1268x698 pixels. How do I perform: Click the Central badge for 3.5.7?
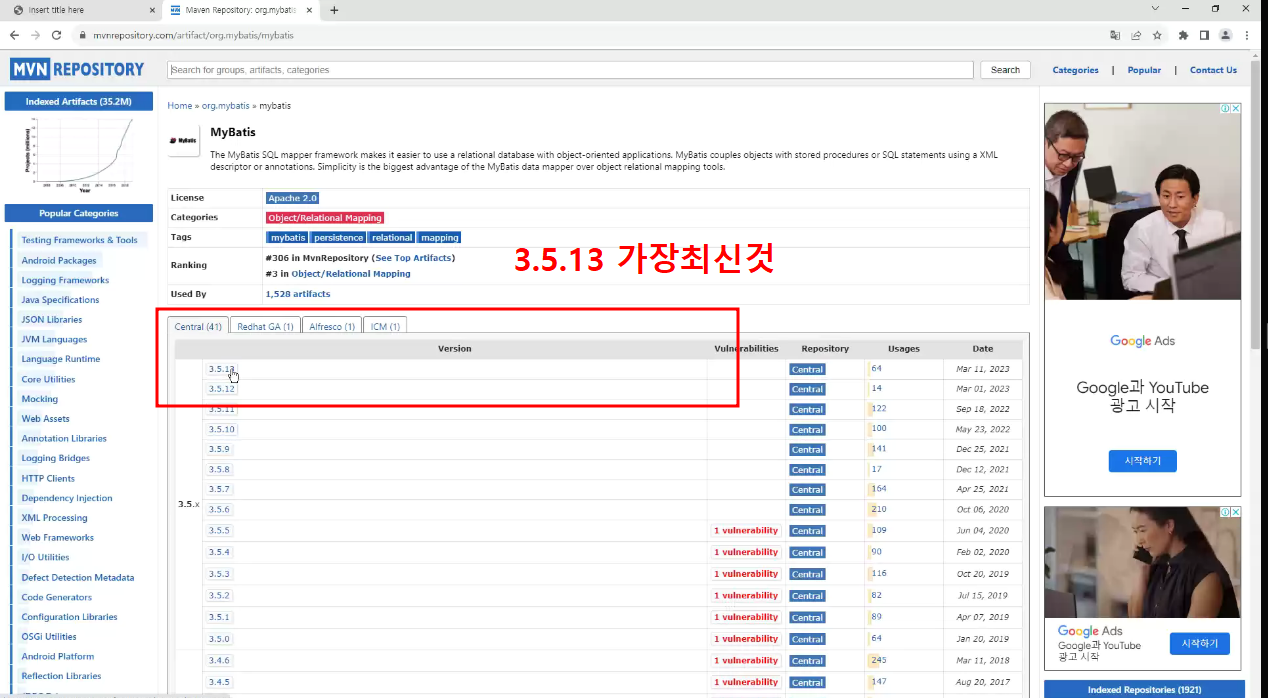click(x=807, y=489)
